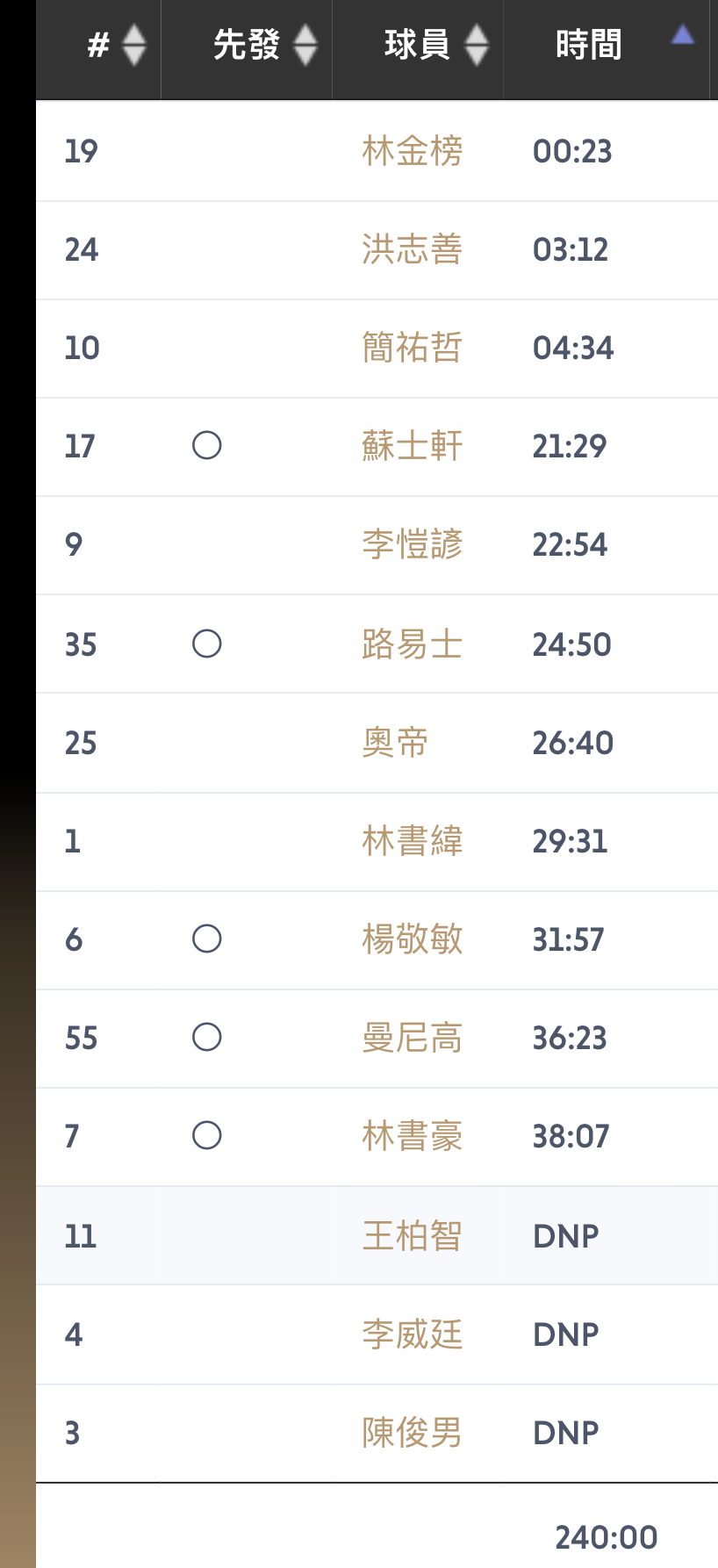This screenshot has width=718, height=1568.
Task: Click the 球員 column header label
Action: tap(417, 45)
